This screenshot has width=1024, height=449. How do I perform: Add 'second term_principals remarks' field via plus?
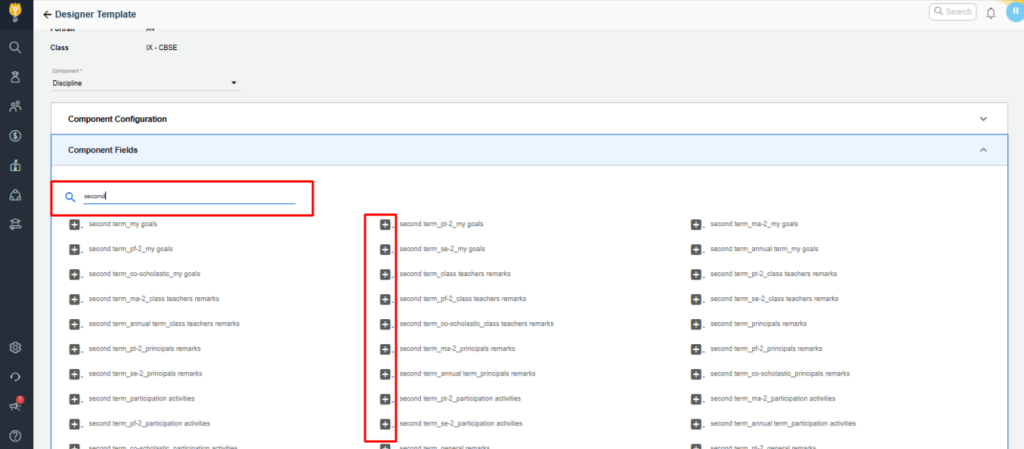[x=696, y=324]
